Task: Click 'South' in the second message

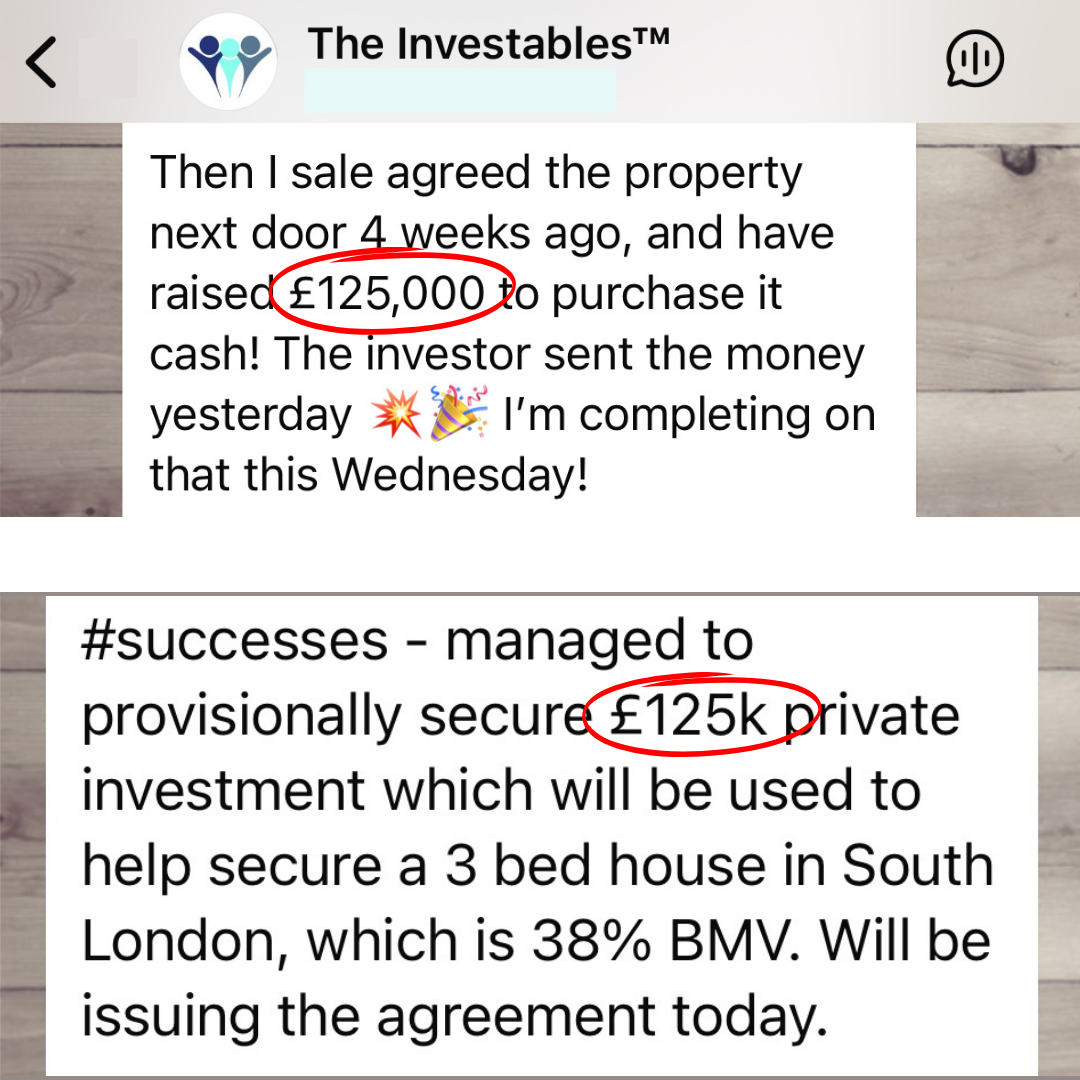Action: [x=917, y=866]
